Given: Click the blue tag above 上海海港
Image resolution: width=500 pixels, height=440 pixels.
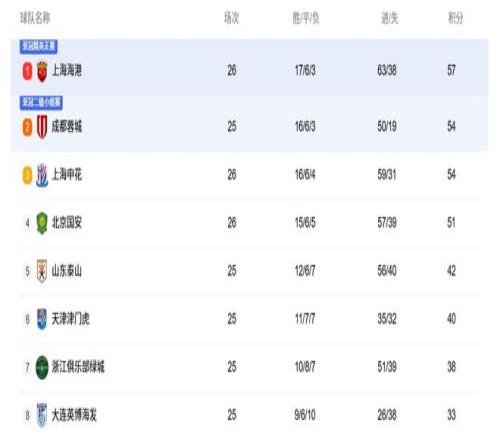Looking at the screenshot, I should click(x=39, y=46).
